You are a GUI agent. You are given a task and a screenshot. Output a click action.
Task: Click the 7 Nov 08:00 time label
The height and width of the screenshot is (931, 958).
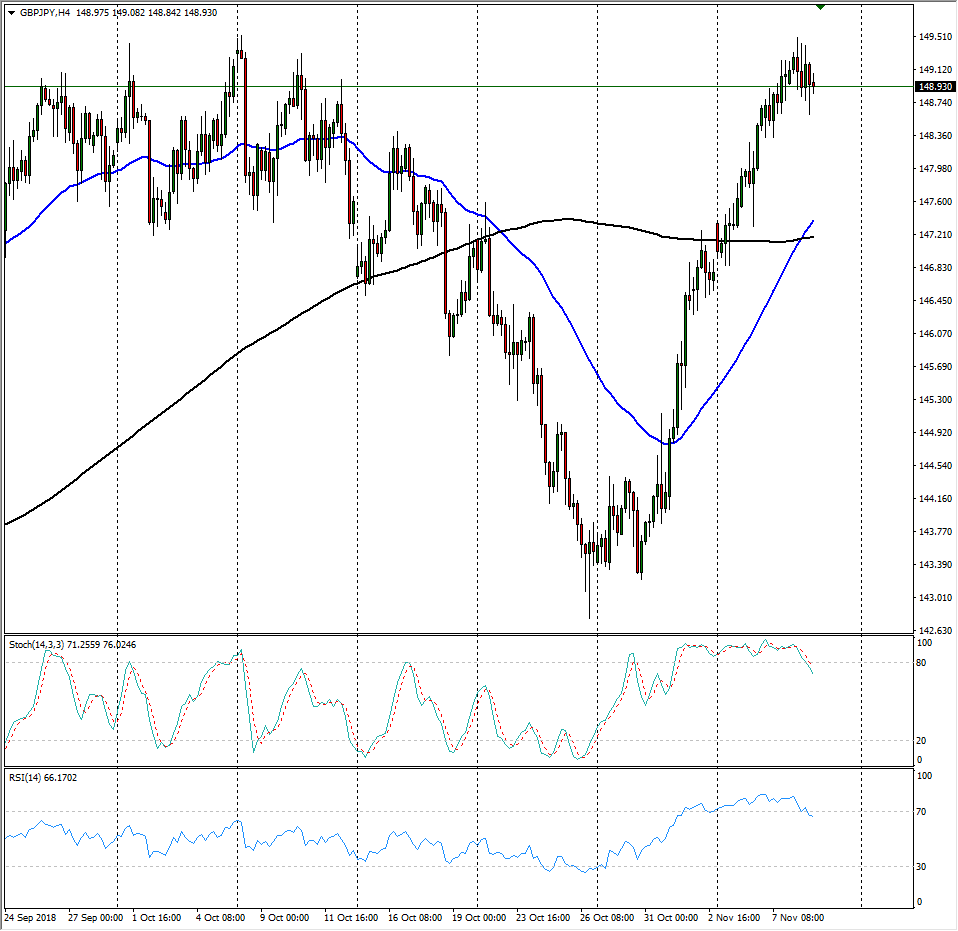pos(796,916)
